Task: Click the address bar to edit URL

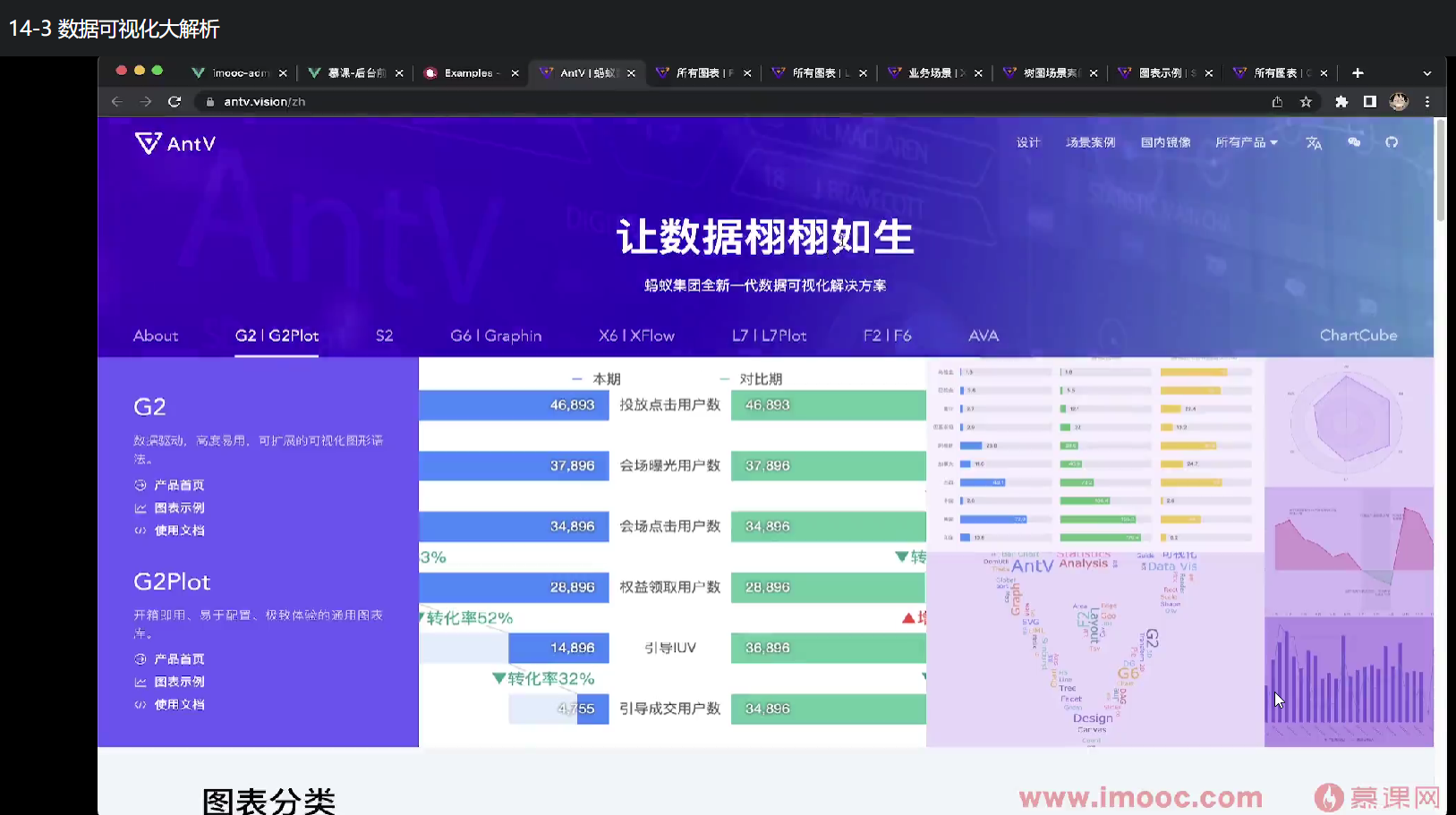Action: (x=626, y=101)
